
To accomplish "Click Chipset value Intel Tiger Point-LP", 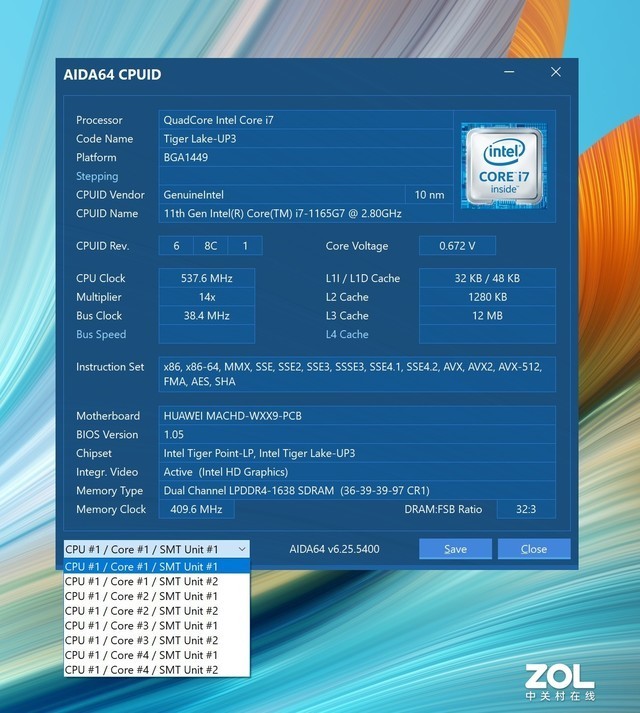I will pyautogui.click(x=357, y=453).
